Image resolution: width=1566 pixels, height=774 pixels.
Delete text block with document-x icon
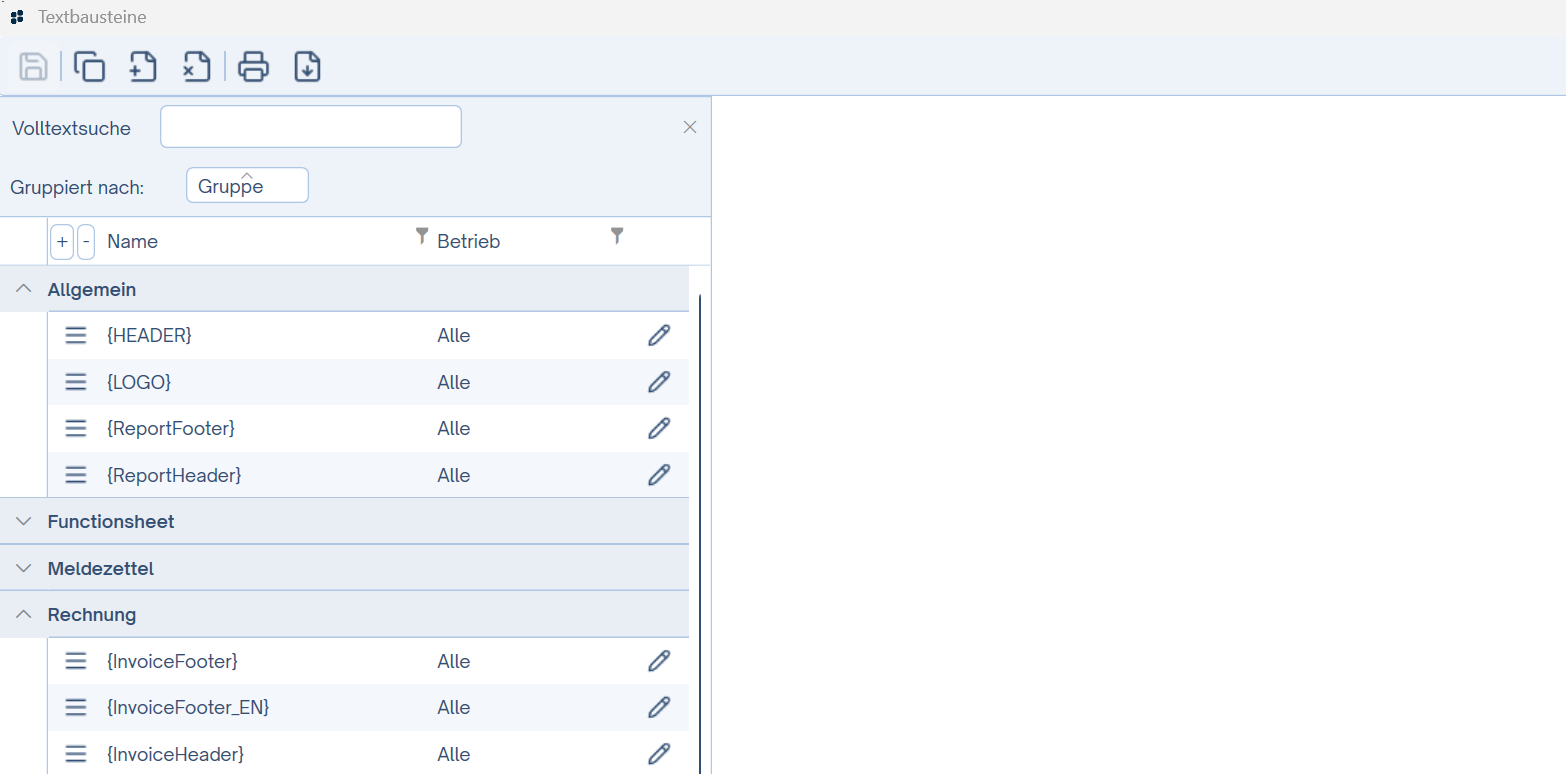(x=196, y=67)
